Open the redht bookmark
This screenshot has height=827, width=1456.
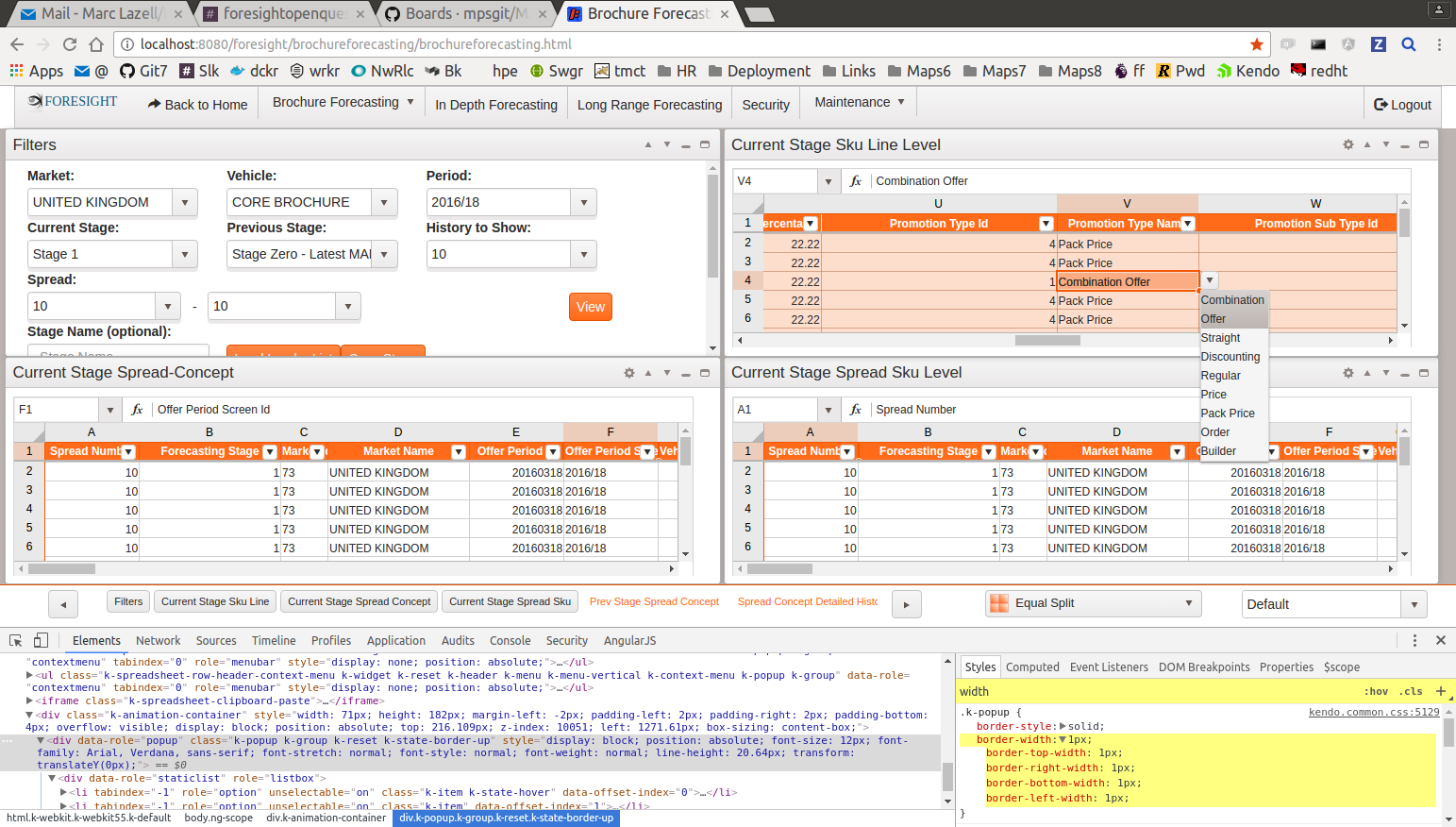coord(1319,71)
